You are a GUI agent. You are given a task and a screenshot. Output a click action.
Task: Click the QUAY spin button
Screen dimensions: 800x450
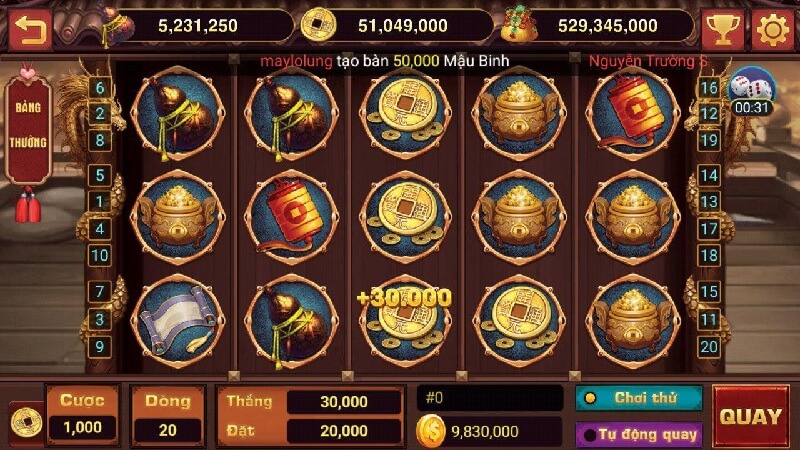point(751,416)
